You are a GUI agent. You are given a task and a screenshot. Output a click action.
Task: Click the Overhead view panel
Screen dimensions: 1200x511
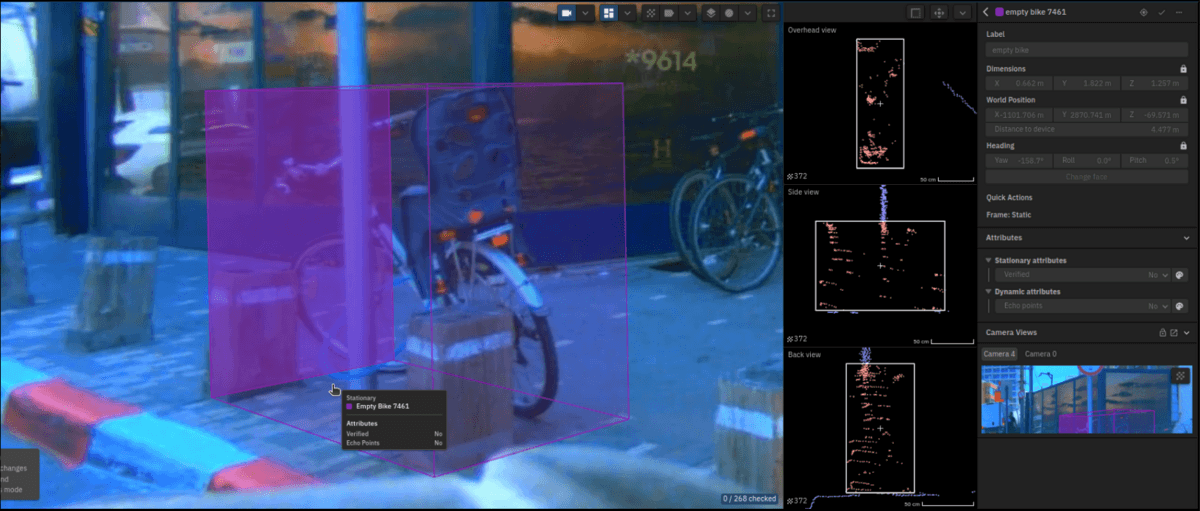[x=880, y=103]
